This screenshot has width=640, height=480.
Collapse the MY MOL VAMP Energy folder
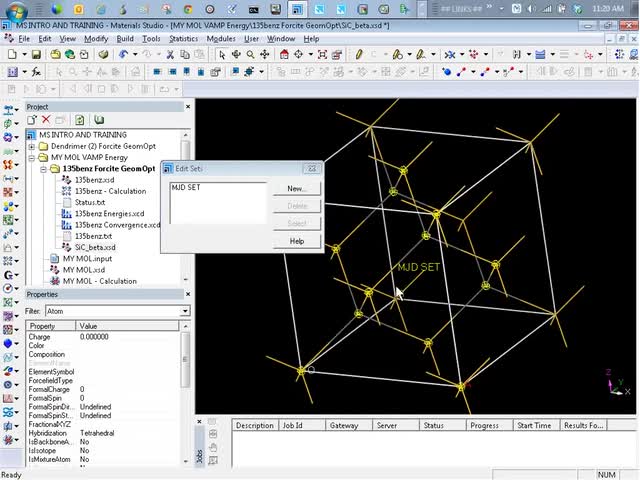[x=32, y=157]
